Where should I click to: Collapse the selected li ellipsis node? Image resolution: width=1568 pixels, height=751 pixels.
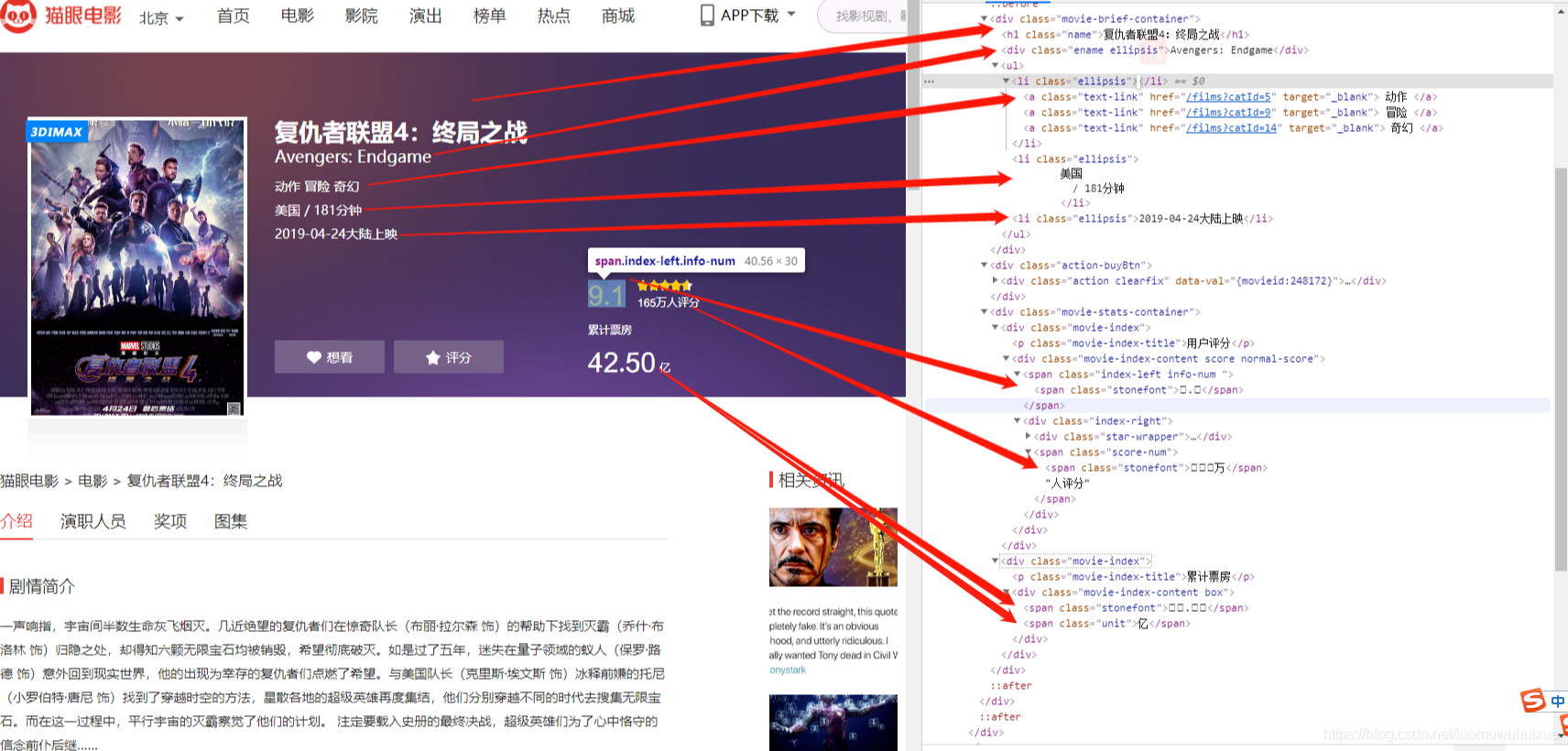1007,81
